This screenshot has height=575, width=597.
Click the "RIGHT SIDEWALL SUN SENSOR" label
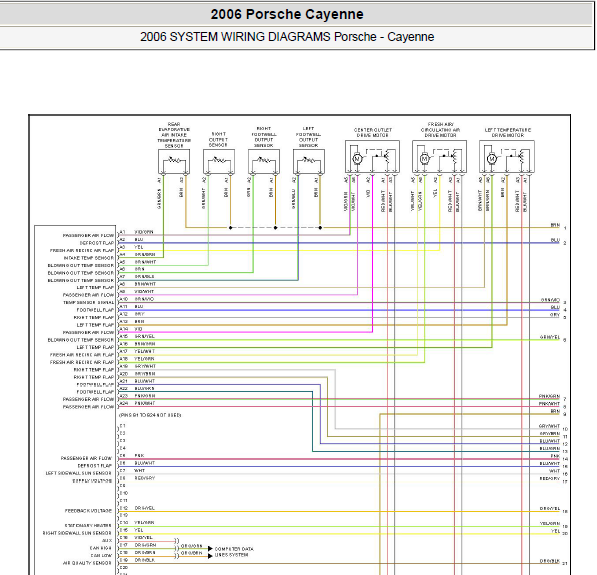77,533
